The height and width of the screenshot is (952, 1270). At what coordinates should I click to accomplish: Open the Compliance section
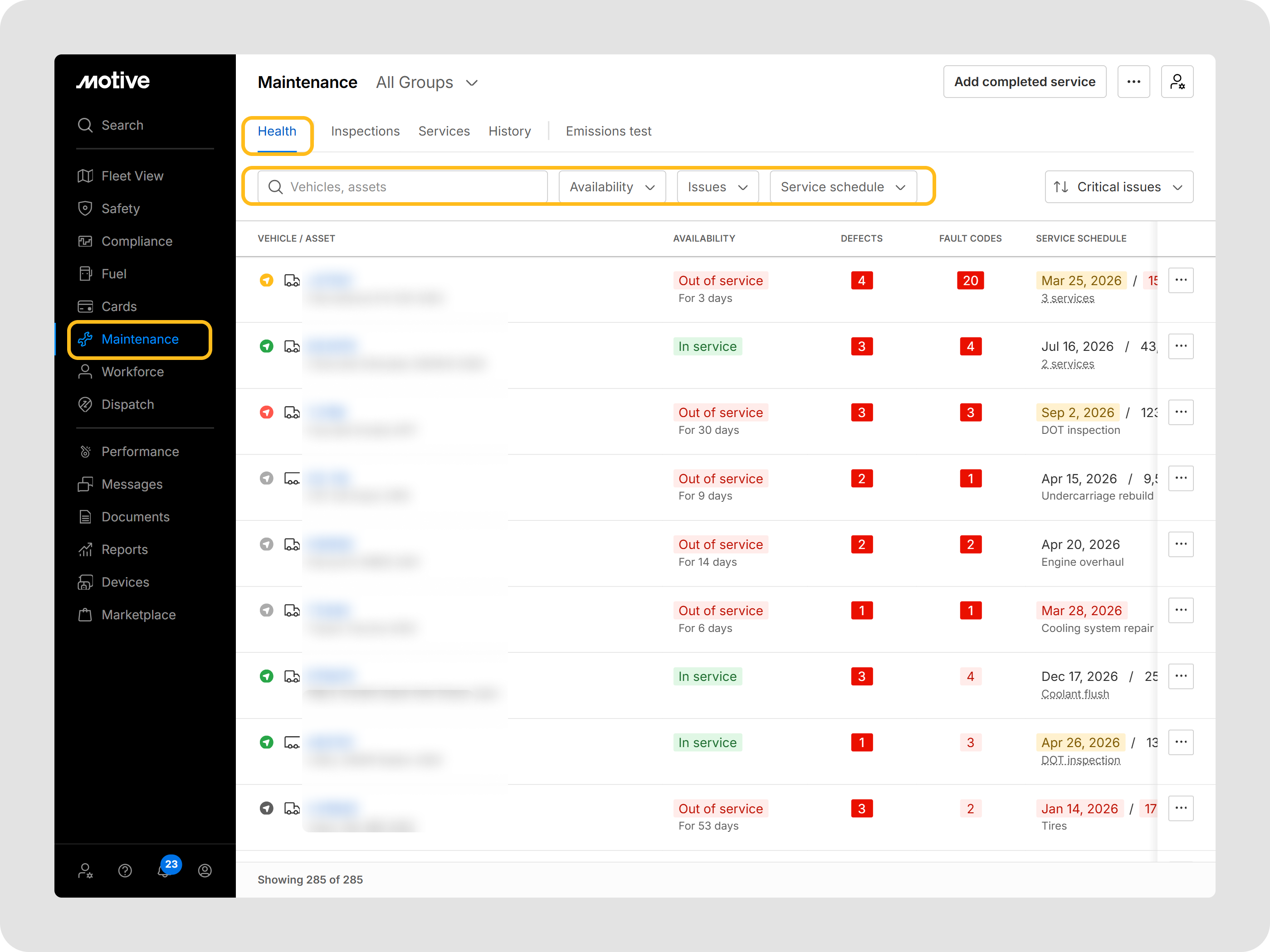125,242
